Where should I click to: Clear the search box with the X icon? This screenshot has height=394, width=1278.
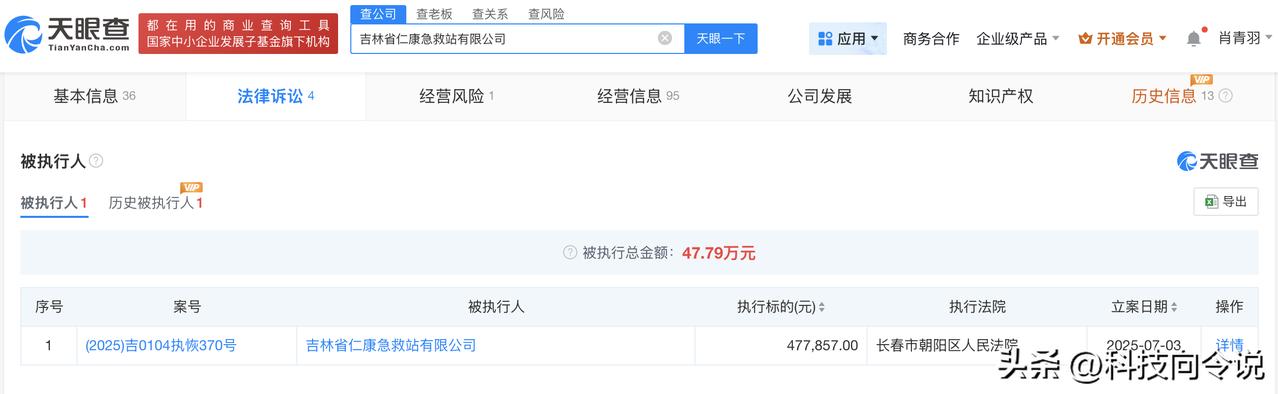tap(665, 38)
